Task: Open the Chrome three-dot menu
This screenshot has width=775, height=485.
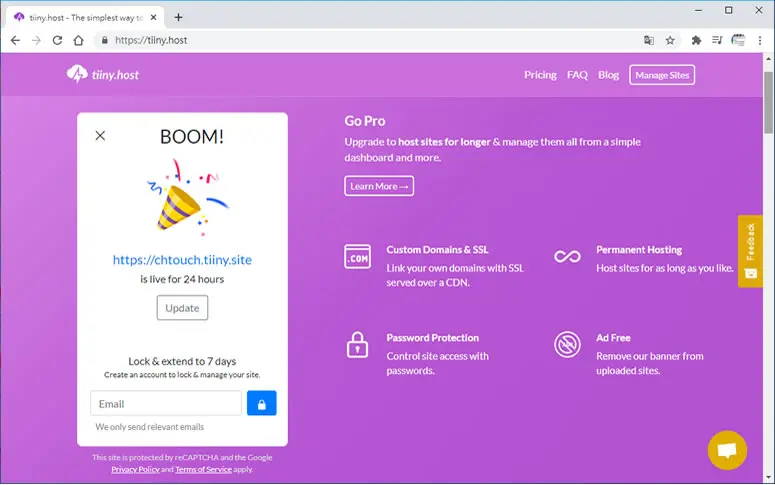Action: pos(760,41)
